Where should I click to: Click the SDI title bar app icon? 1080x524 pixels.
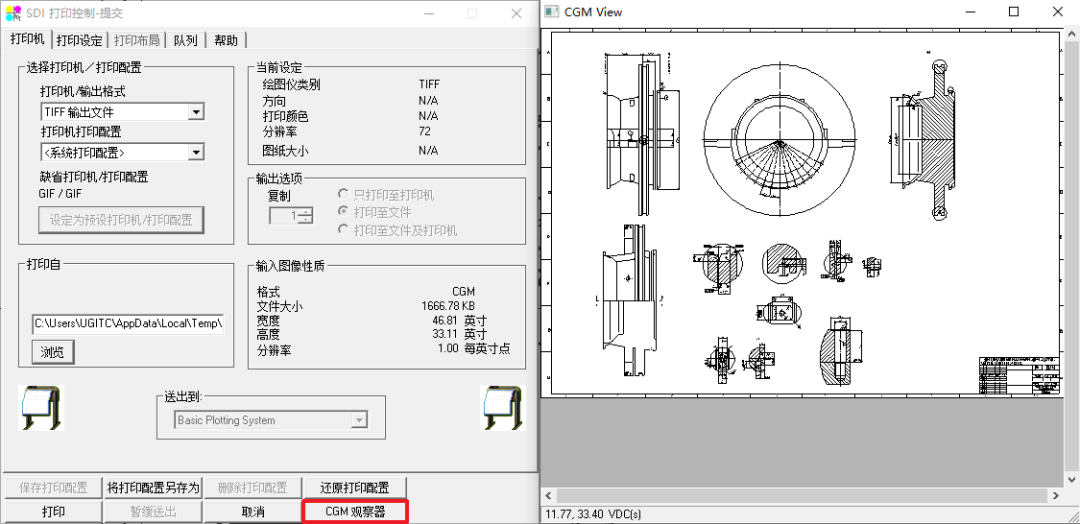pyautogui.click(x=12, y=13)
